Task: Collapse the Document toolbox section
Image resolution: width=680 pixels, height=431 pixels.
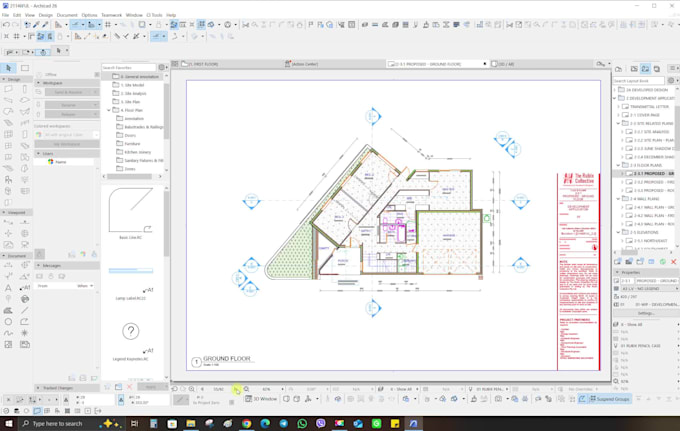Action: pyautogui.click(x=4, y=256)
